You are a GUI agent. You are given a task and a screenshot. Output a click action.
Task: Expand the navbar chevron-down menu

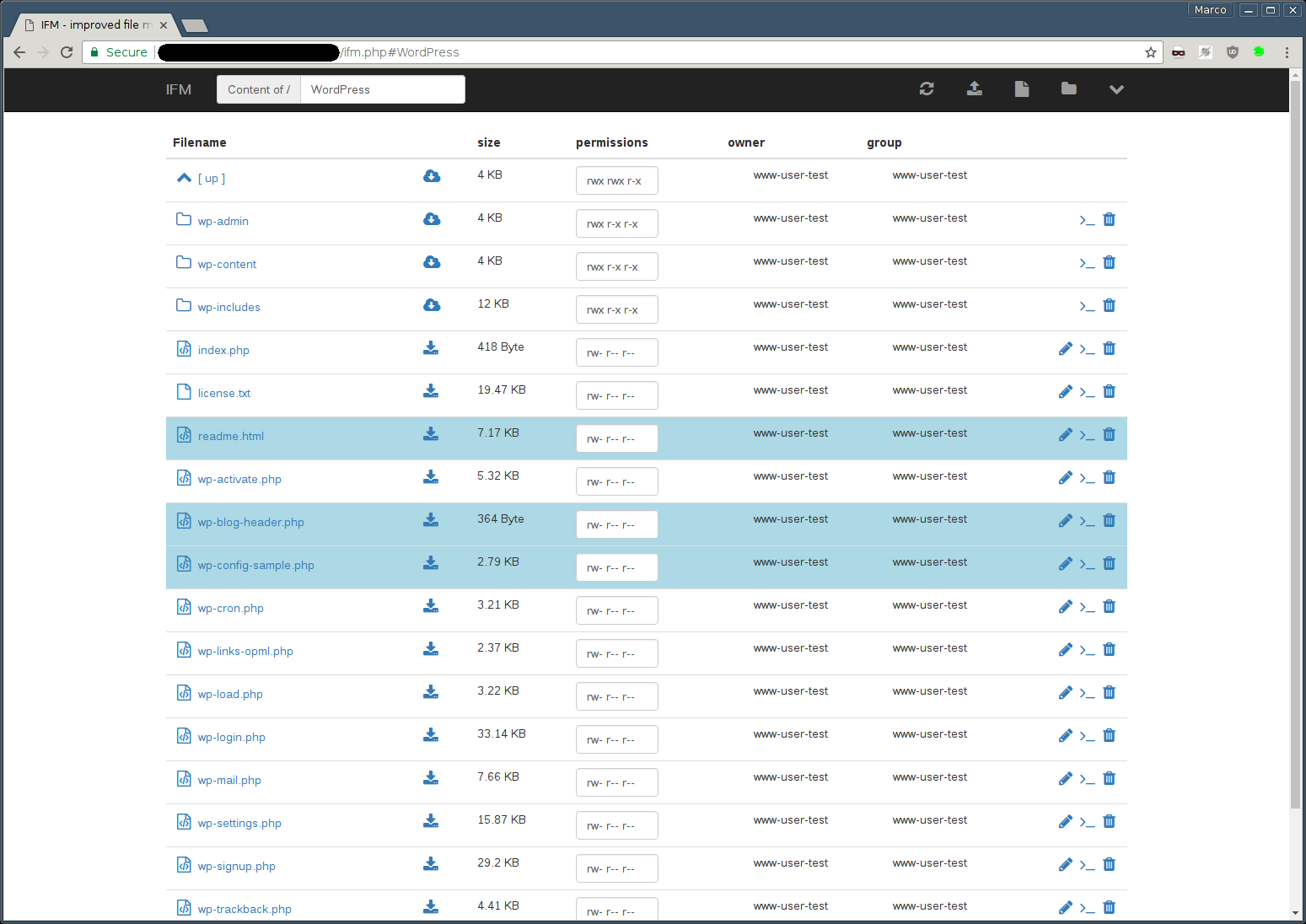coord(1116,89)
